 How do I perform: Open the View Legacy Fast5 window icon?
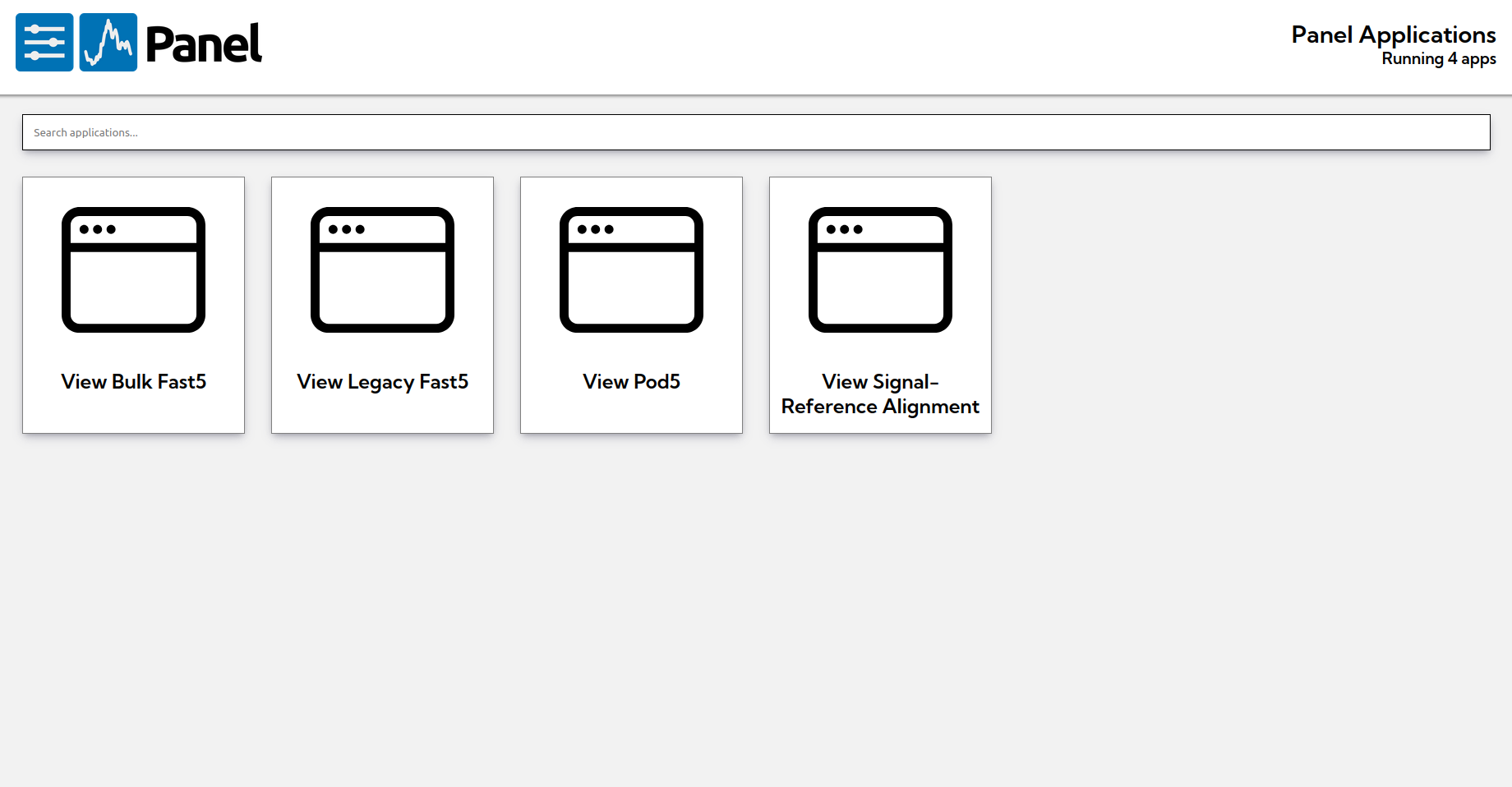(x=382, y=269)
